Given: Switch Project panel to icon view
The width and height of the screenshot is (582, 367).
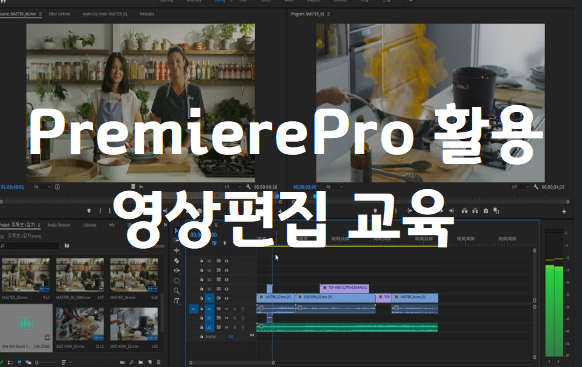Looking at the screenshot, I should coord(20,362).
